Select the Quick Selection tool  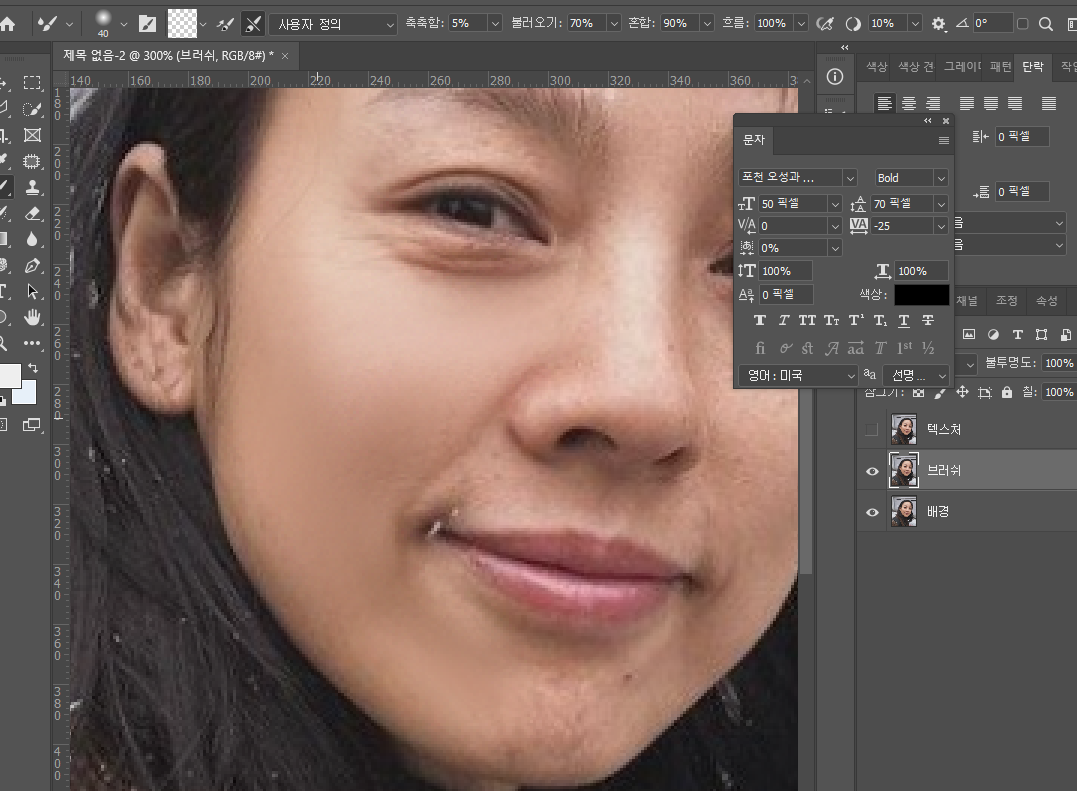tap(32, 109)
